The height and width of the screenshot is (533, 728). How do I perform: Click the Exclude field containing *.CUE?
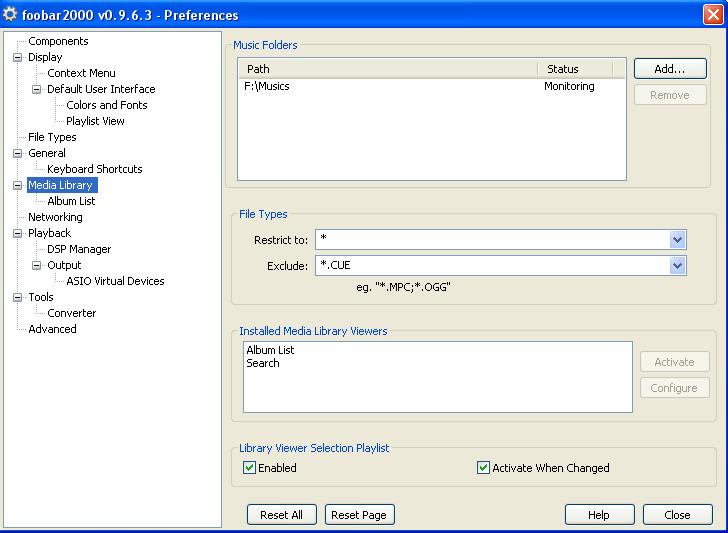coord(493,266)
